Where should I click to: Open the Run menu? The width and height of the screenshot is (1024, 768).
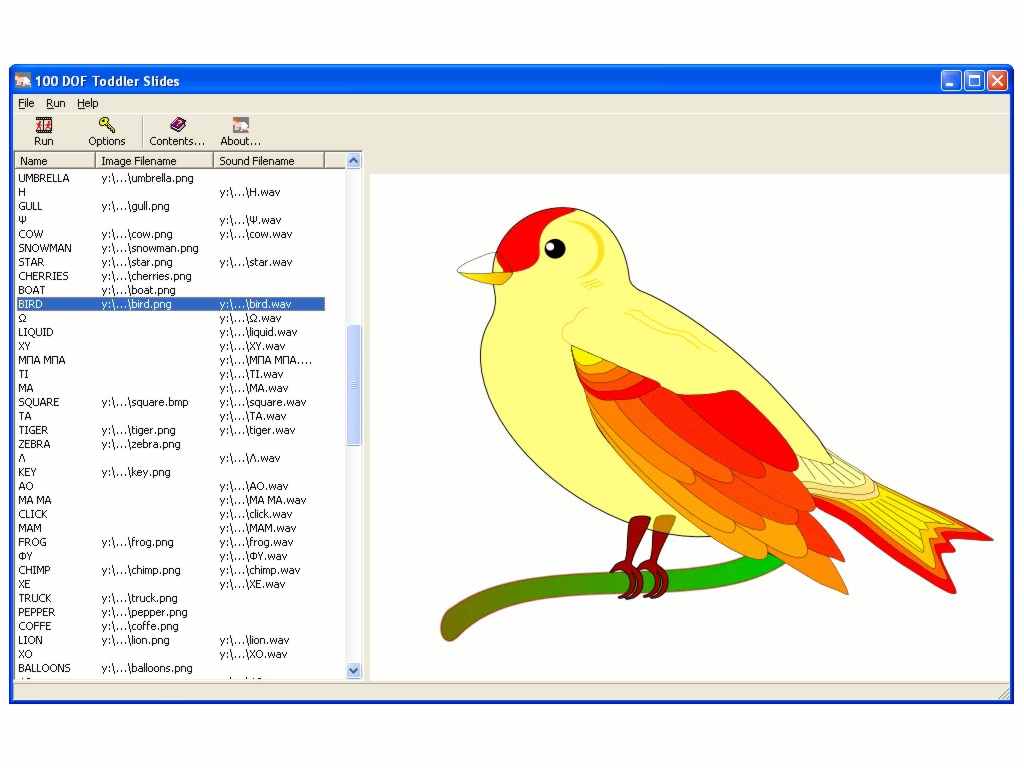coord(56,103)
